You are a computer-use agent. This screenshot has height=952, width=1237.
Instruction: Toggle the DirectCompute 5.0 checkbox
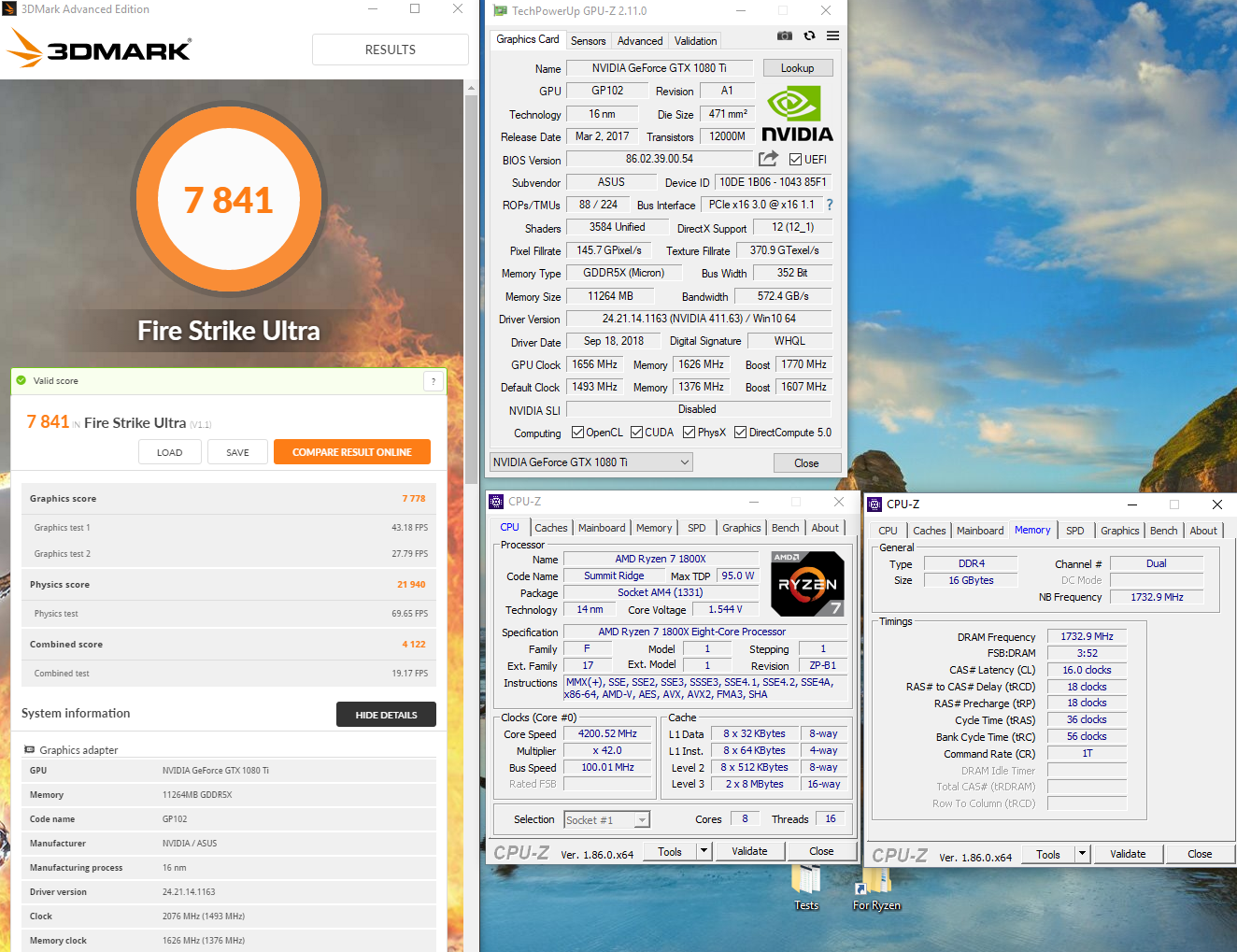(741, 433)
